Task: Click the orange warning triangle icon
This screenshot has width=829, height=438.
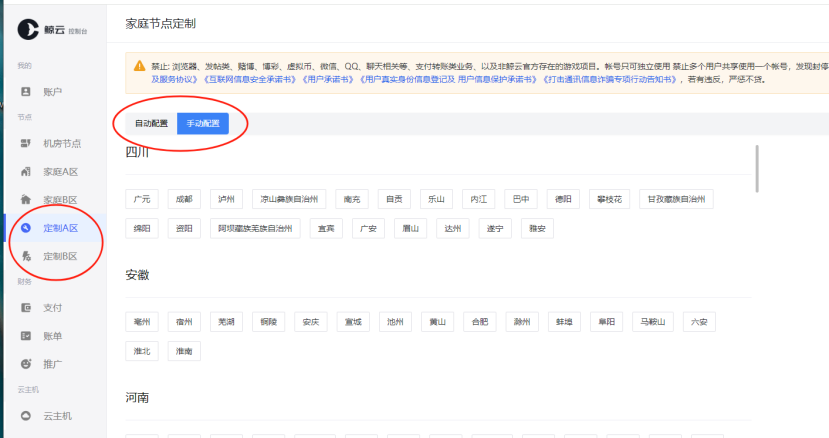Action: (x=140, y=65)
